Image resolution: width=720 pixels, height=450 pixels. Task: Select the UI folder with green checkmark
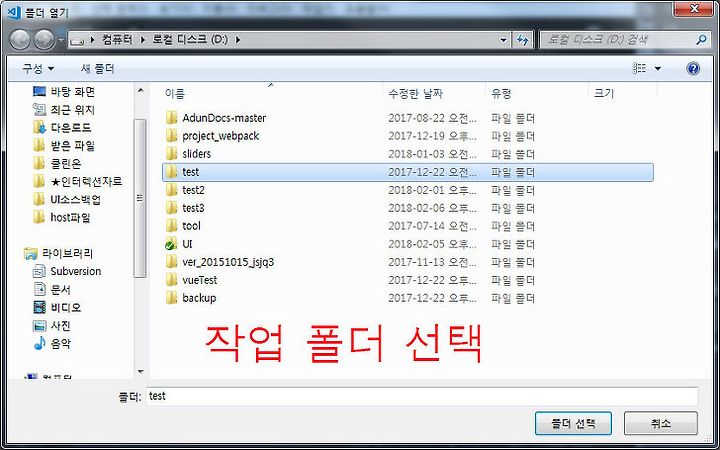coord(171,244)
